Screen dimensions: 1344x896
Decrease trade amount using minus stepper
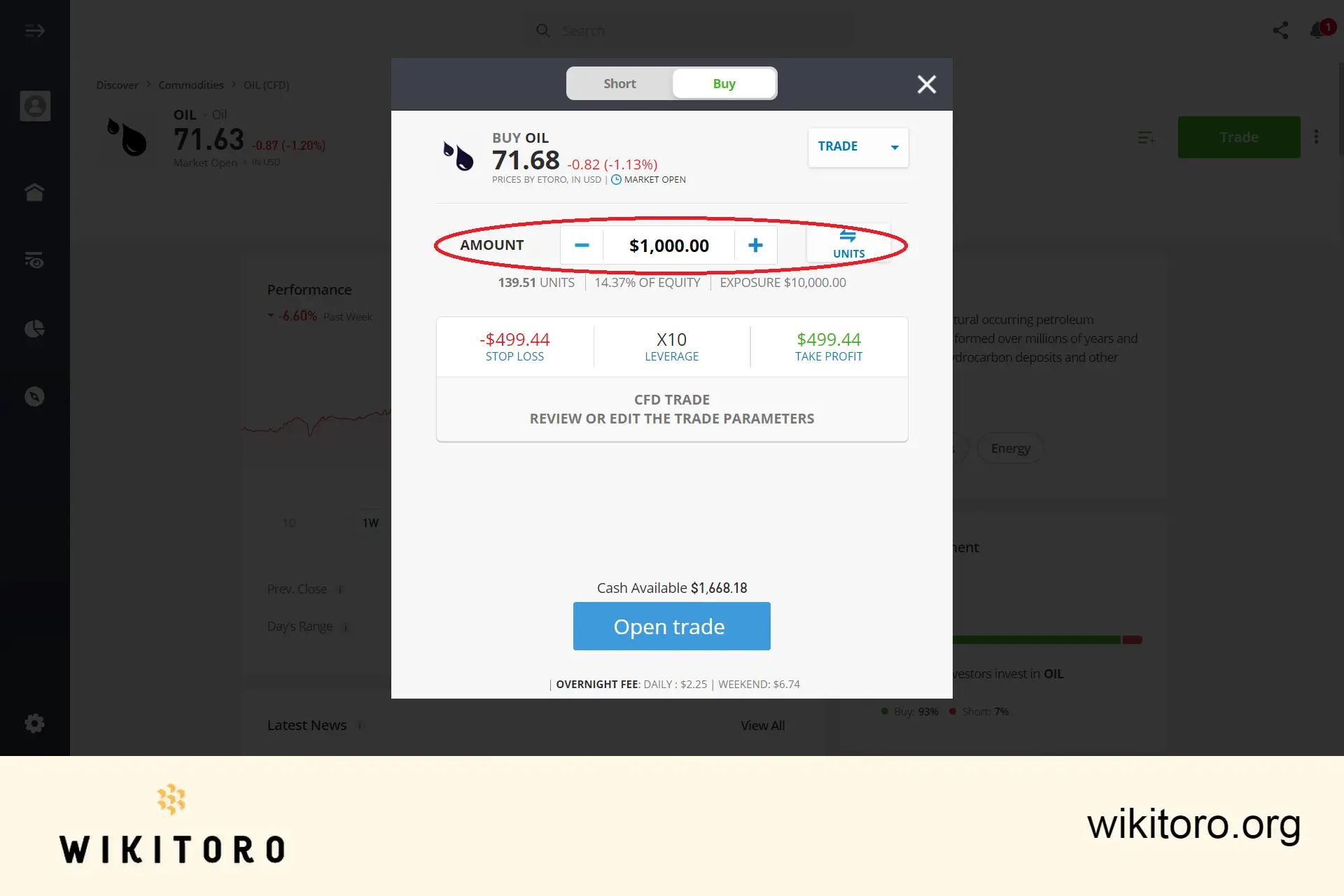tap(581, 244)
